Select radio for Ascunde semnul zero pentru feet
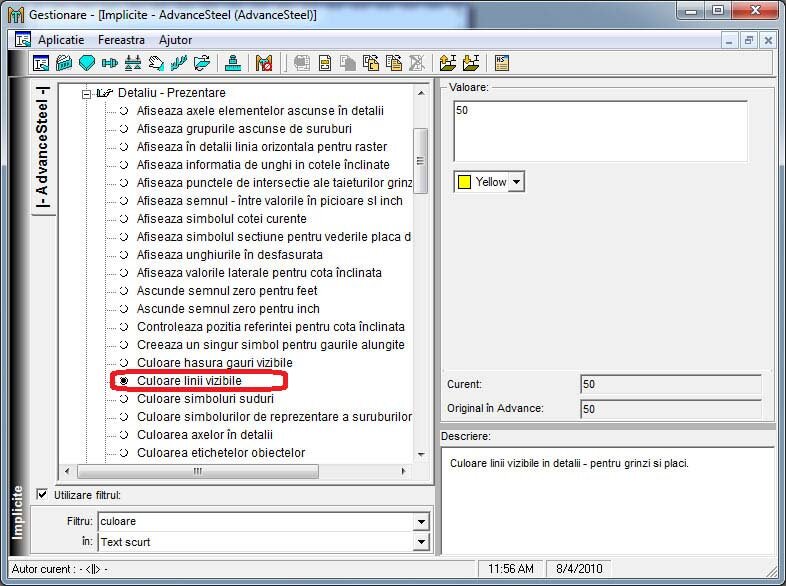This screenshot has width=786, height=586. 124,291
